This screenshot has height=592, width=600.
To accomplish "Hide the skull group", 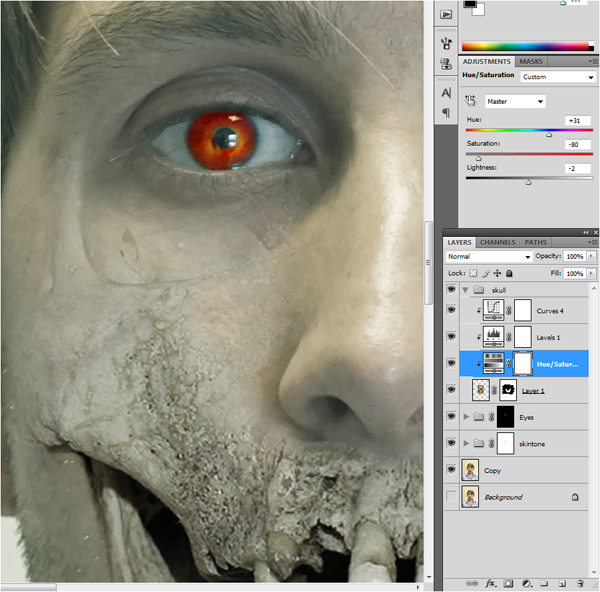I will 451,289.
